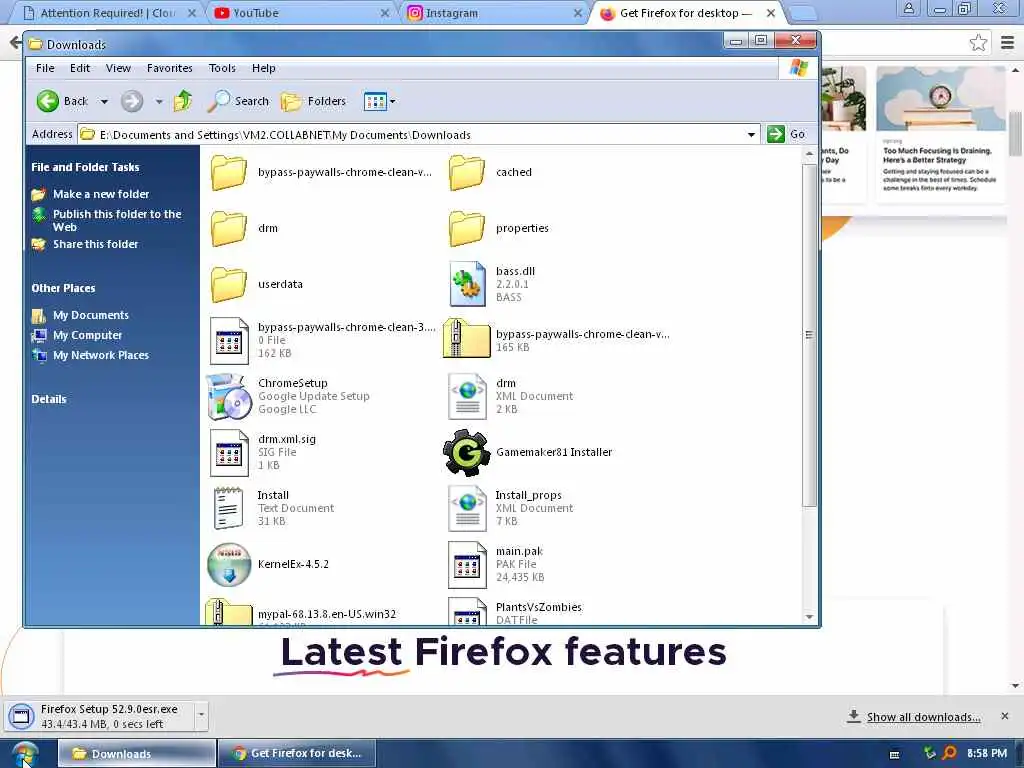Open the Chrome hamburger menu
1024x768 pixels.
click(1008, 43)
